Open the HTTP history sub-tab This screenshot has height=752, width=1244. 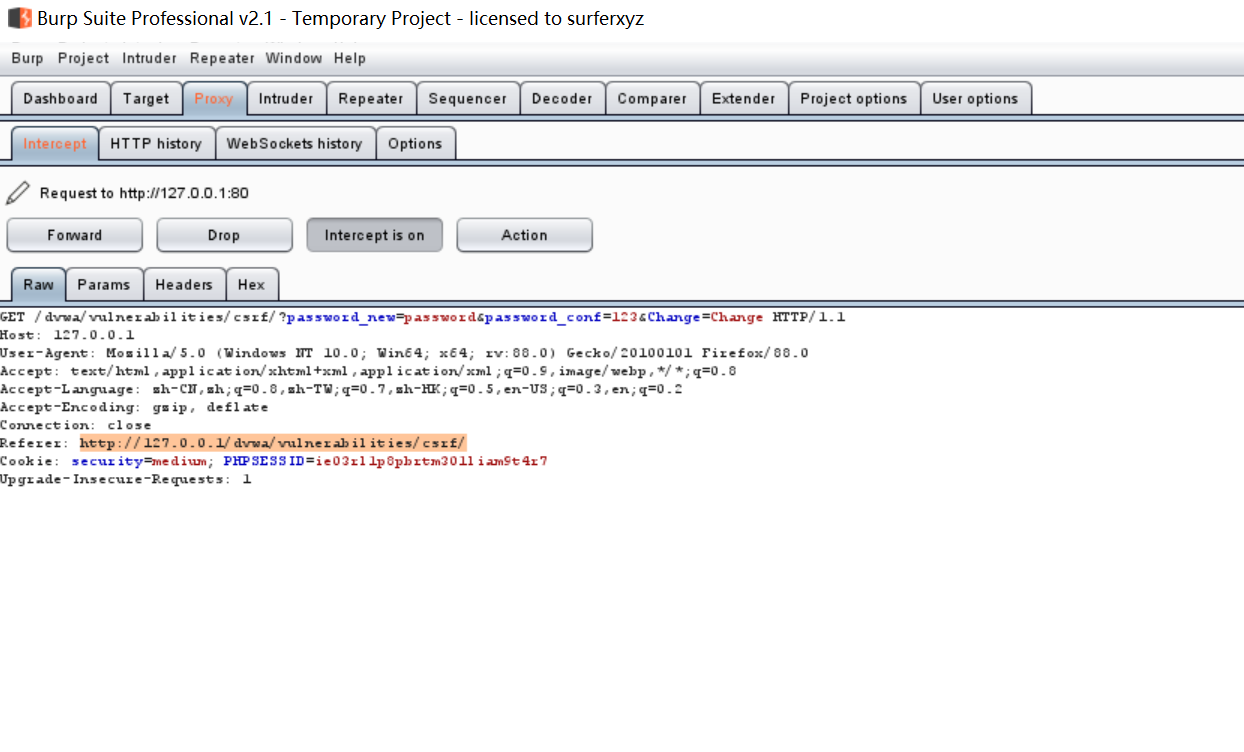point(156,144)
